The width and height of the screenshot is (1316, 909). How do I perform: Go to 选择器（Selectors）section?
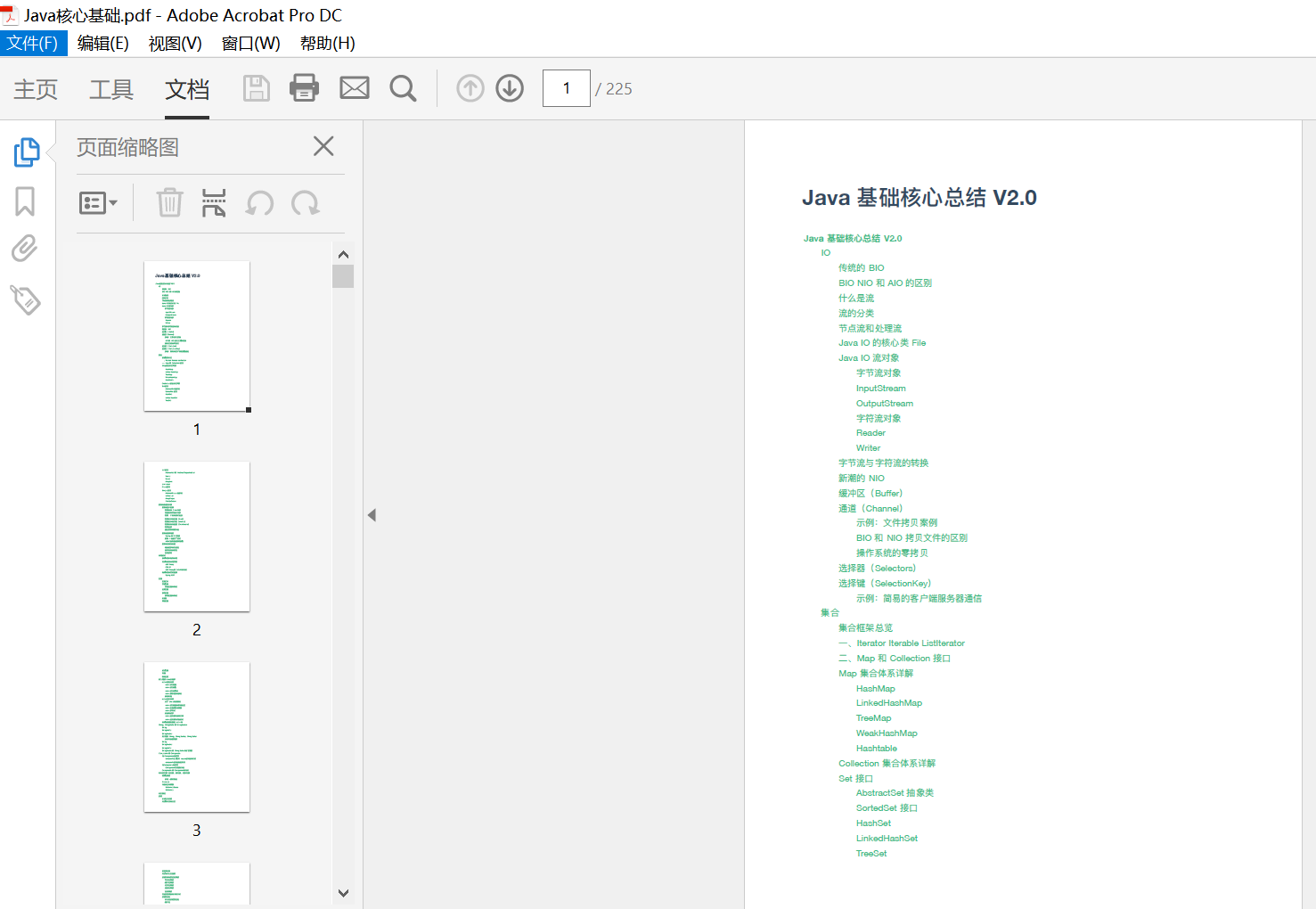coord(877,568)
